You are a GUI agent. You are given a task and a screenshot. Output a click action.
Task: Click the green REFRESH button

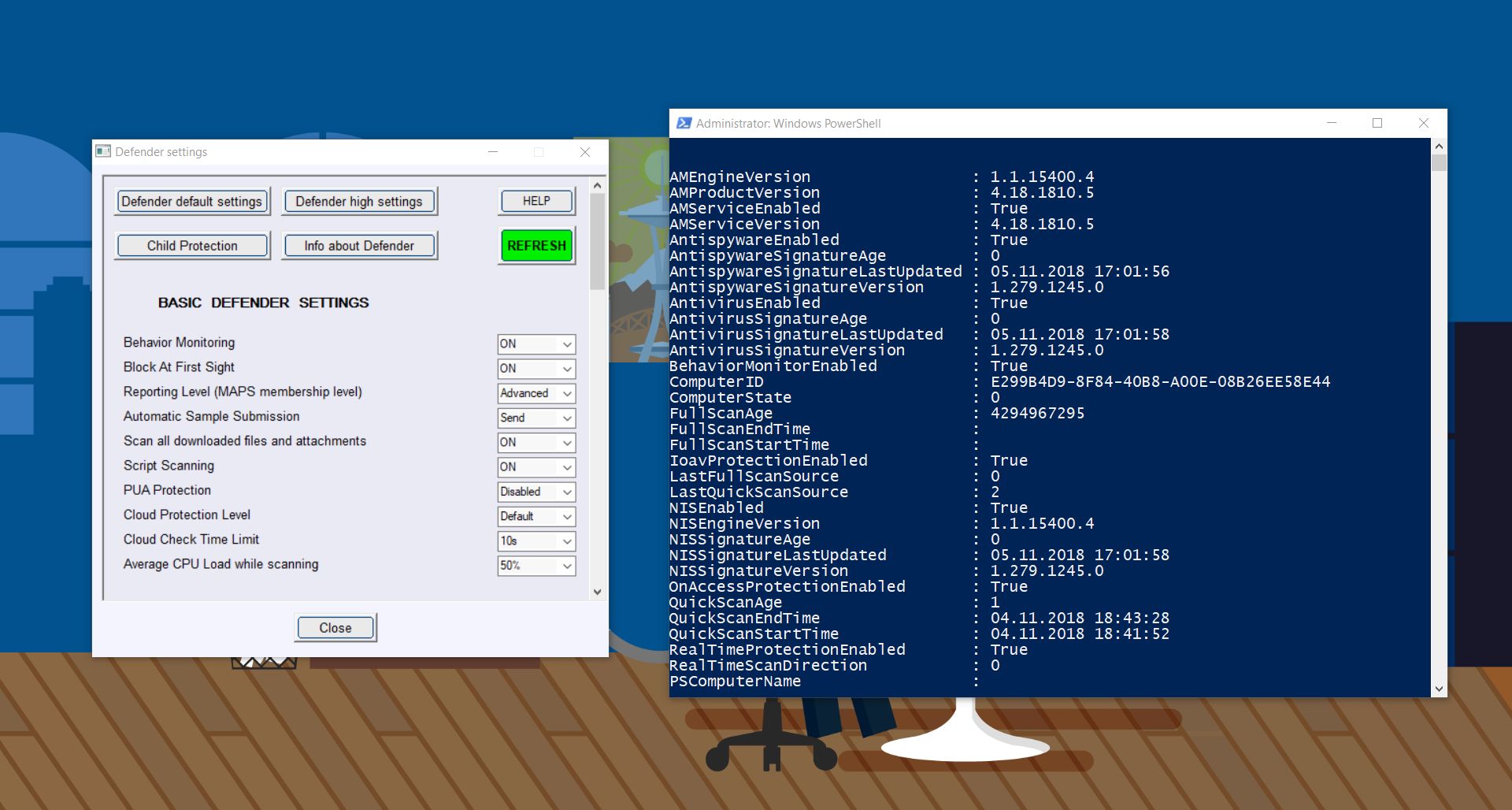coord(537,246)
